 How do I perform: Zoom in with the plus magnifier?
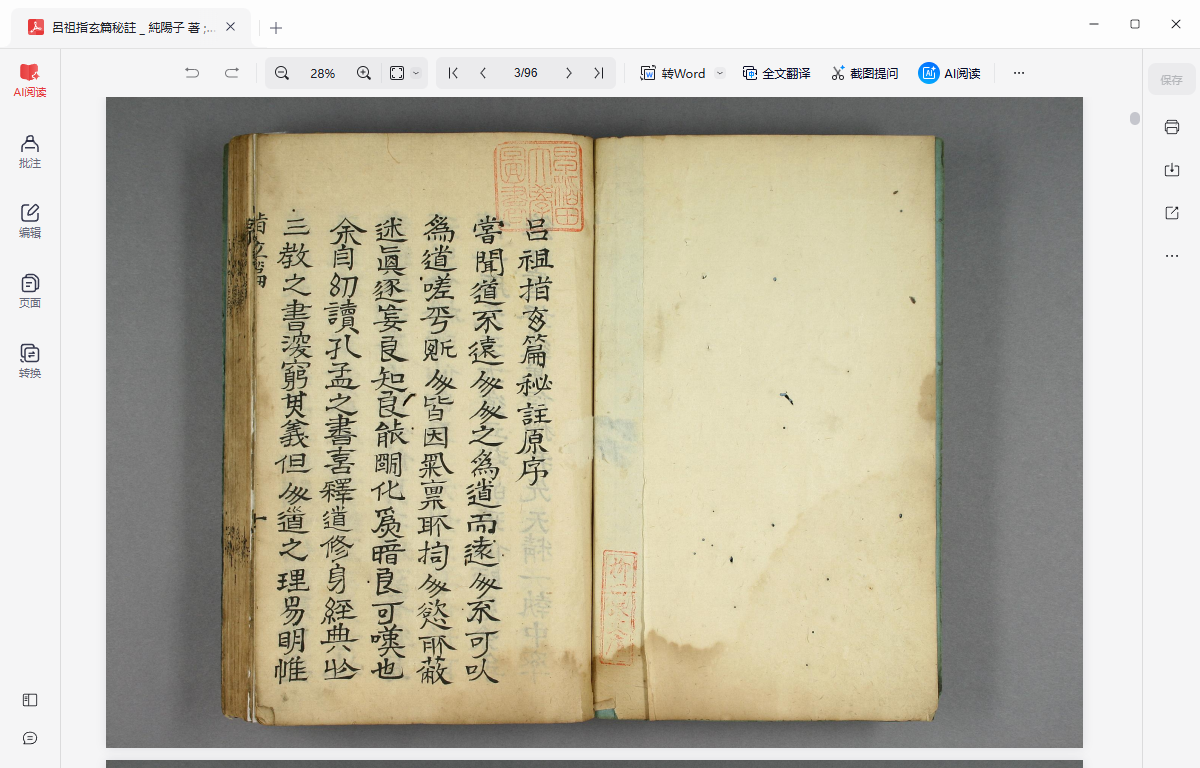pyautogui.click(x=364, y=73)
